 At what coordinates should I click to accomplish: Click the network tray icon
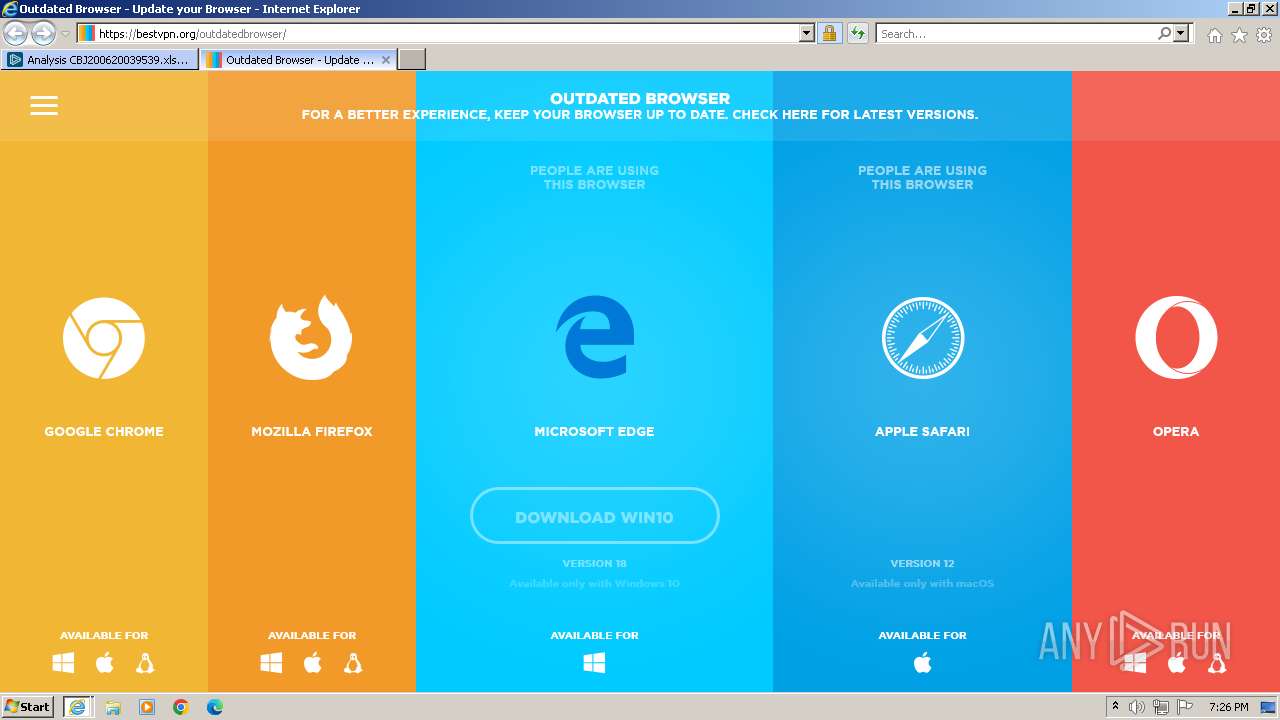point(1160,707)
